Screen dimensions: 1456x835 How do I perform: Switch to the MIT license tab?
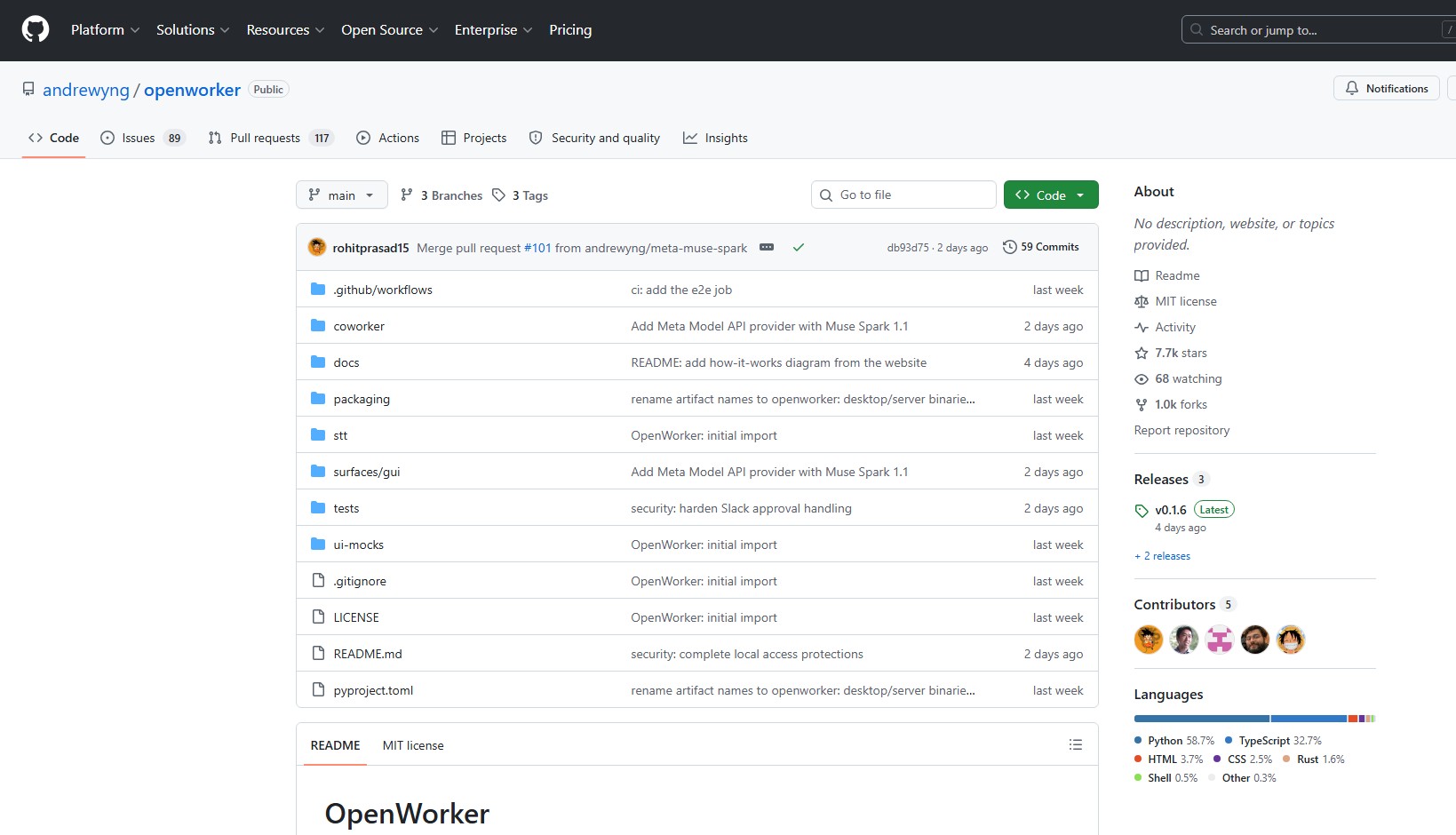(413, 745)
